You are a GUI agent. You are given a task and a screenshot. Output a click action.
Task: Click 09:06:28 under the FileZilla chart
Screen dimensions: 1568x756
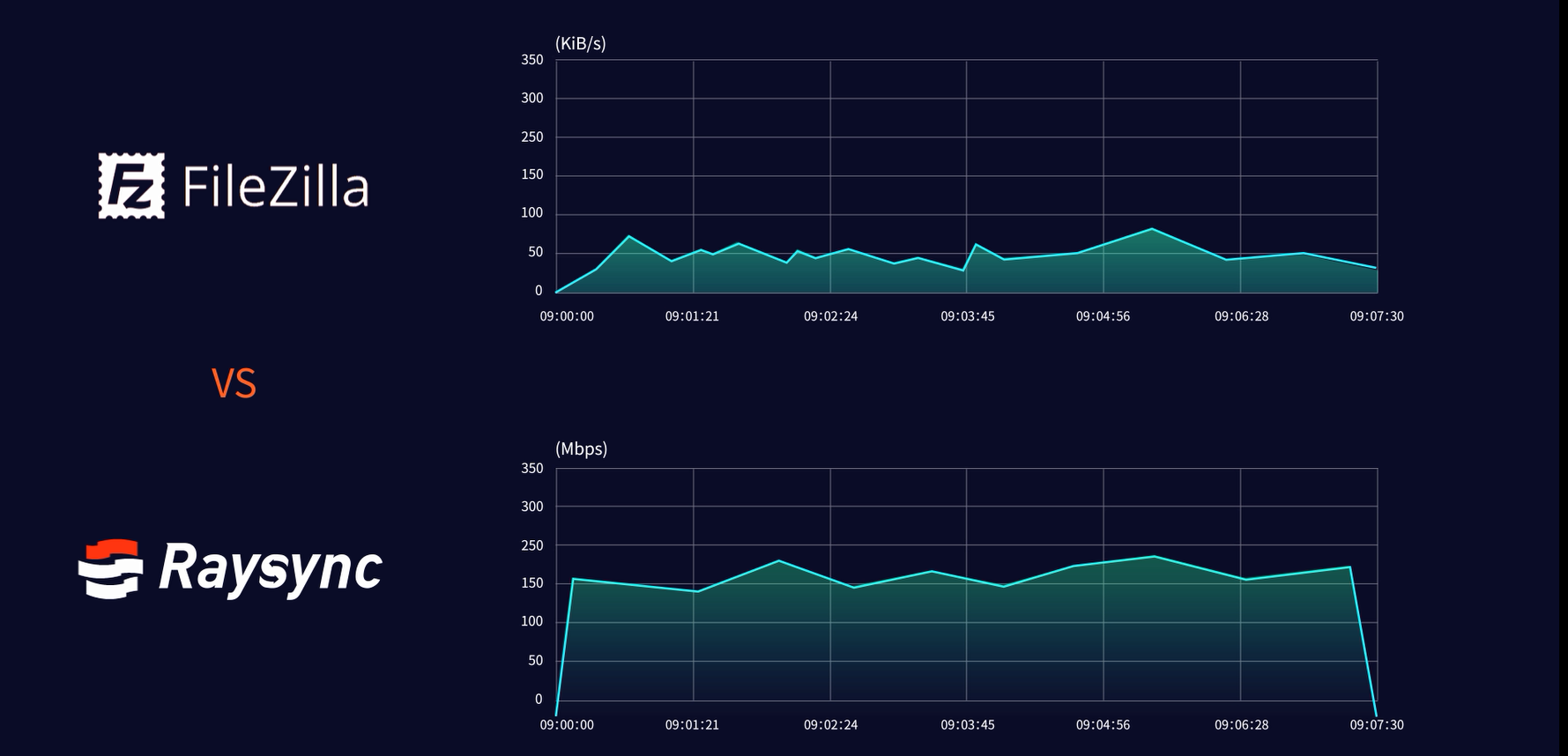pos(1242,316)
